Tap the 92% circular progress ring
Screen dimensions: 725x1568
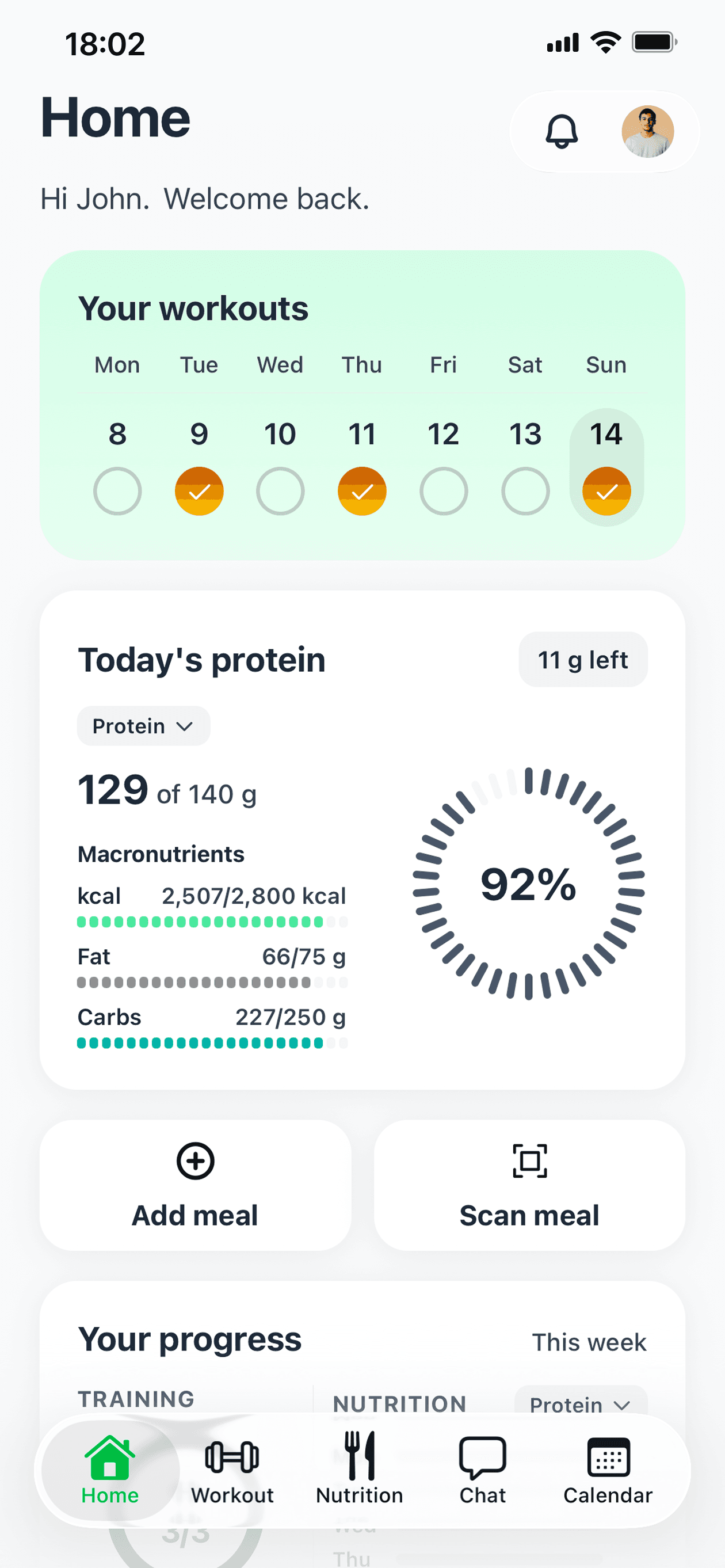[x=528, y=884]
